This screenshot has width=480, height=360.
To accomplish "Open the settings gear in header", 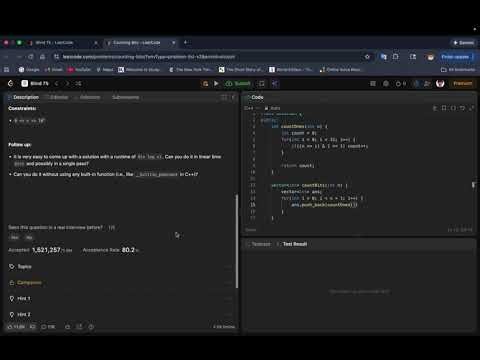I will tap(386, 84).
